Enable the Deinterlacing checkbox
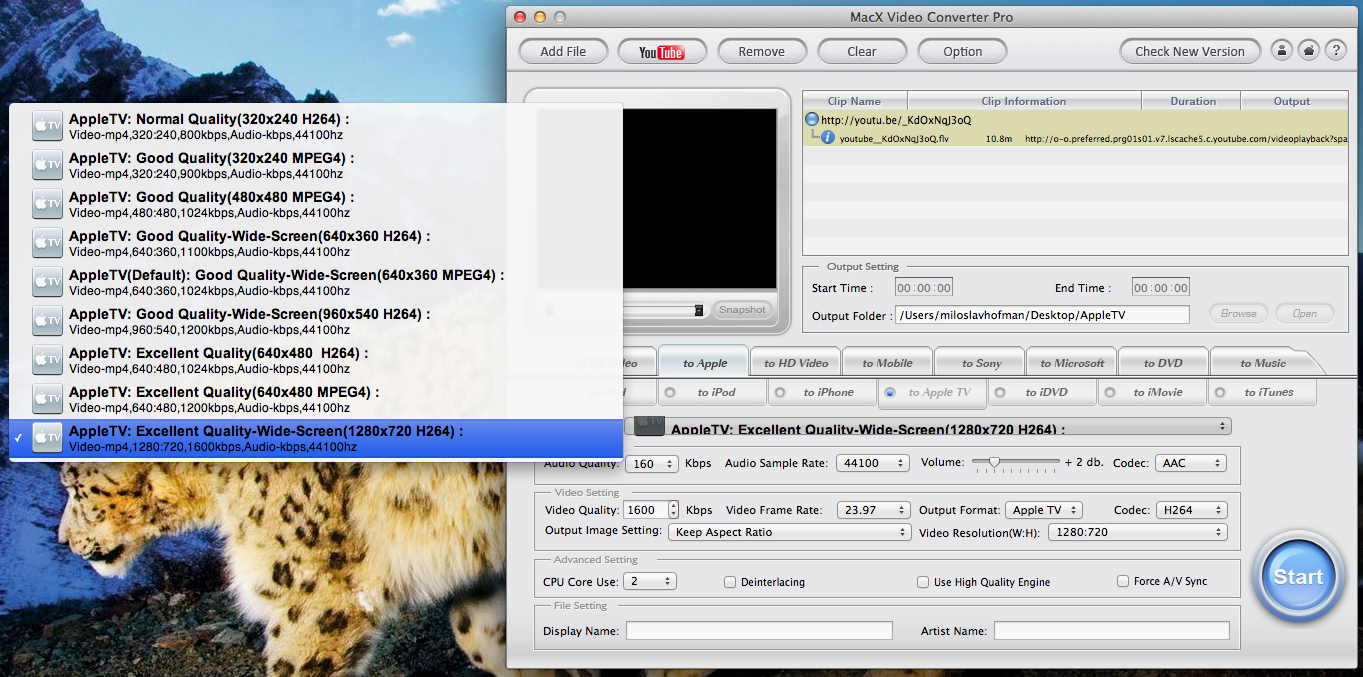This screenshot has height=677, width=1363. click(x=730, y=581)
